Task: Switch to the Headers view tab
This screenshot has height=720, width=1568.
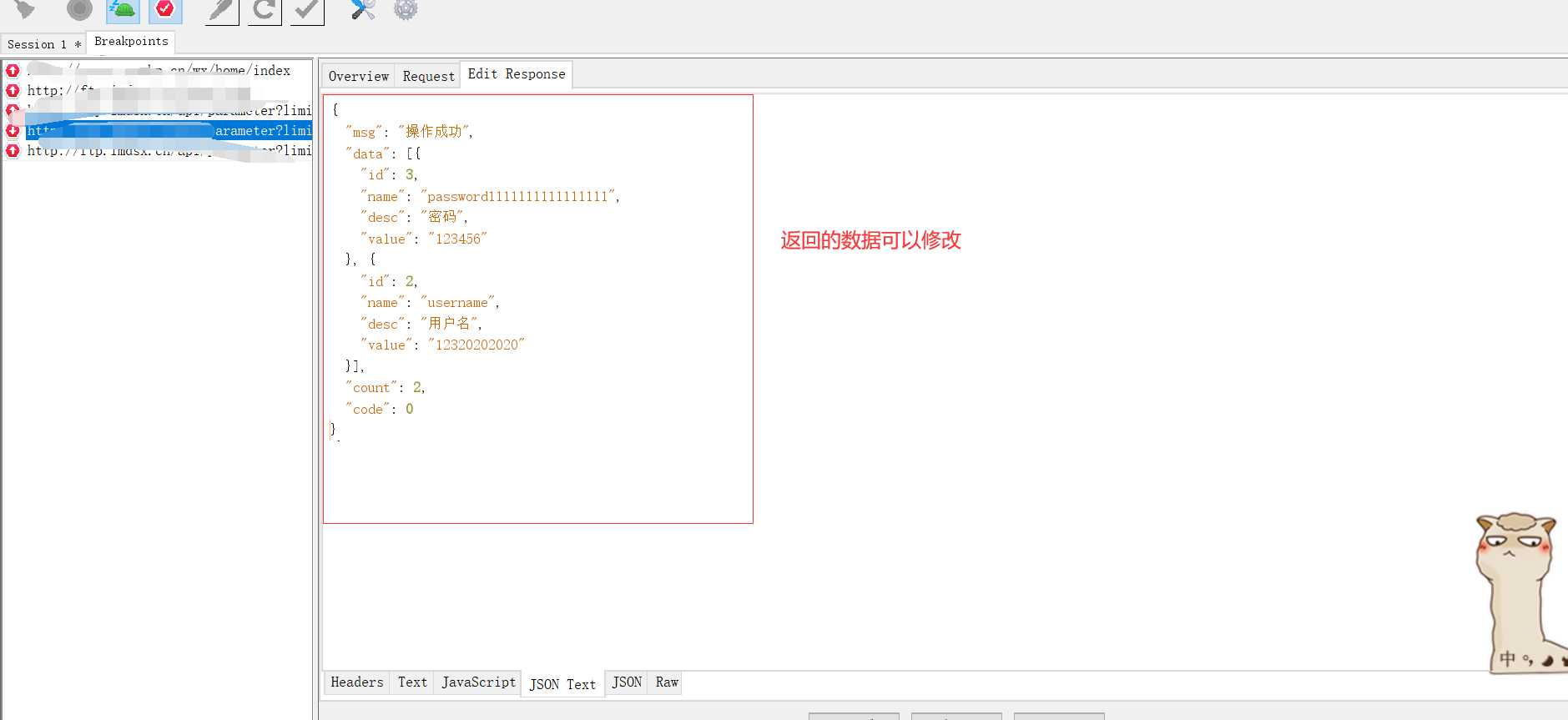Action: point(357,682)
